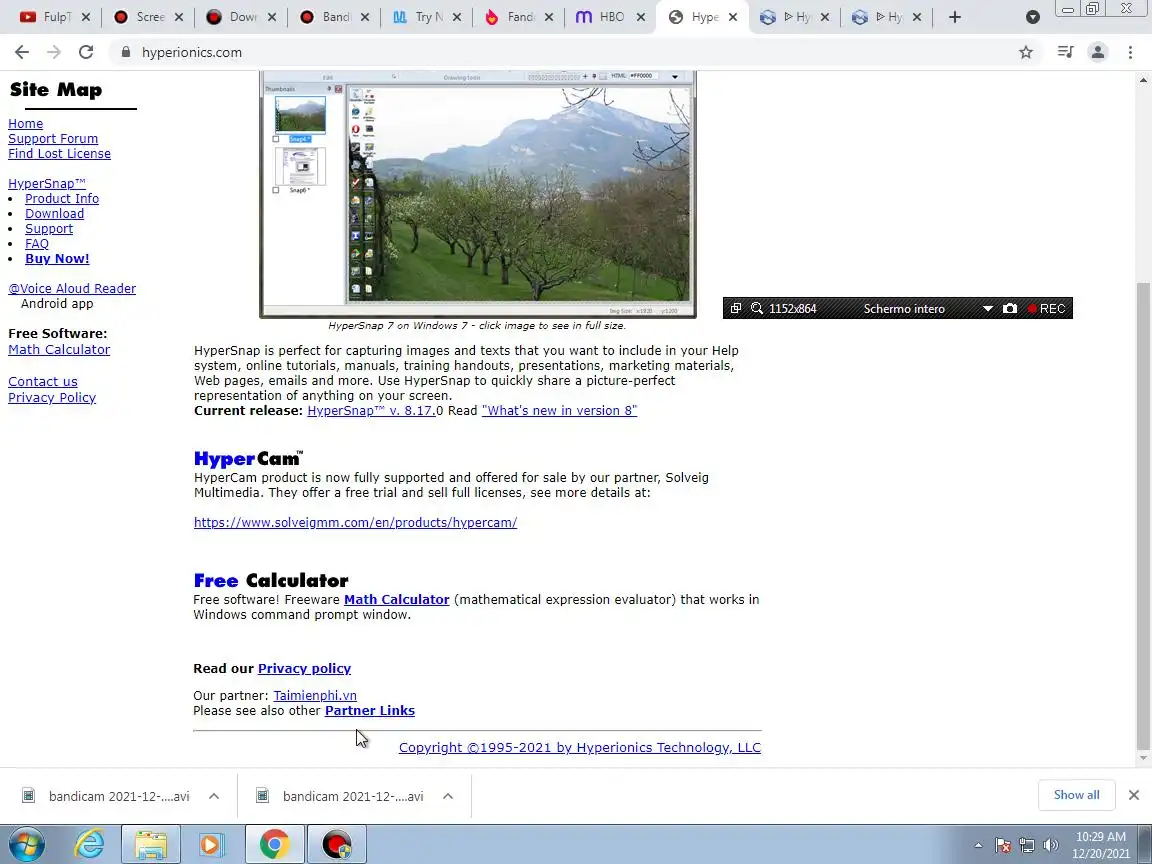Click the page vertical scrollbar thumb
Viewport: 1152px width, 864px height.
click(1142, 514)
